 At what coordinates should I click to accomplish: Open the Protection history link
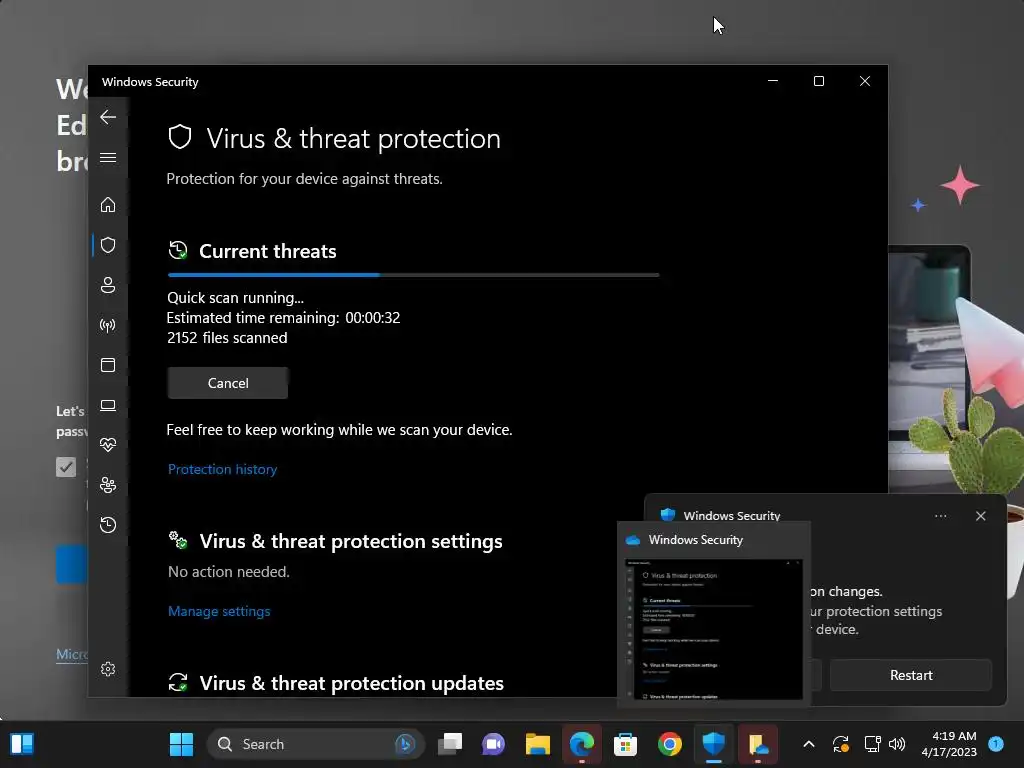[222, 470]
